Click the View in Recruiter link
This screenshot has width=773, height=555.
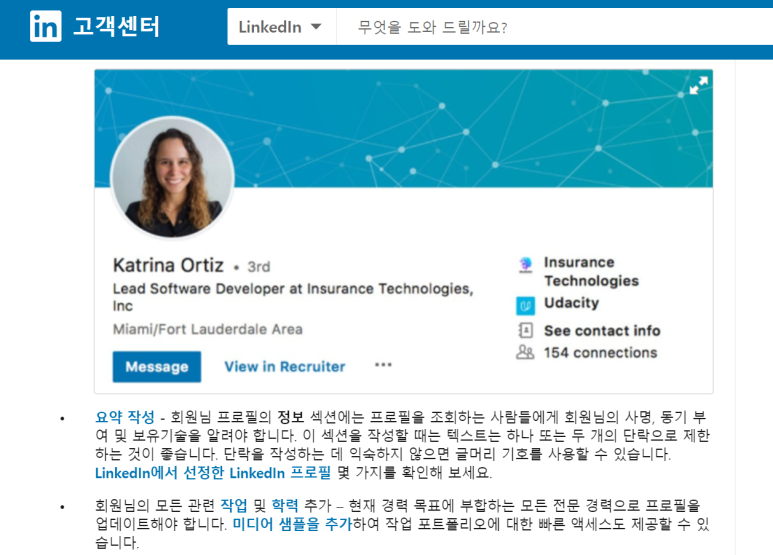coord(284,367)
